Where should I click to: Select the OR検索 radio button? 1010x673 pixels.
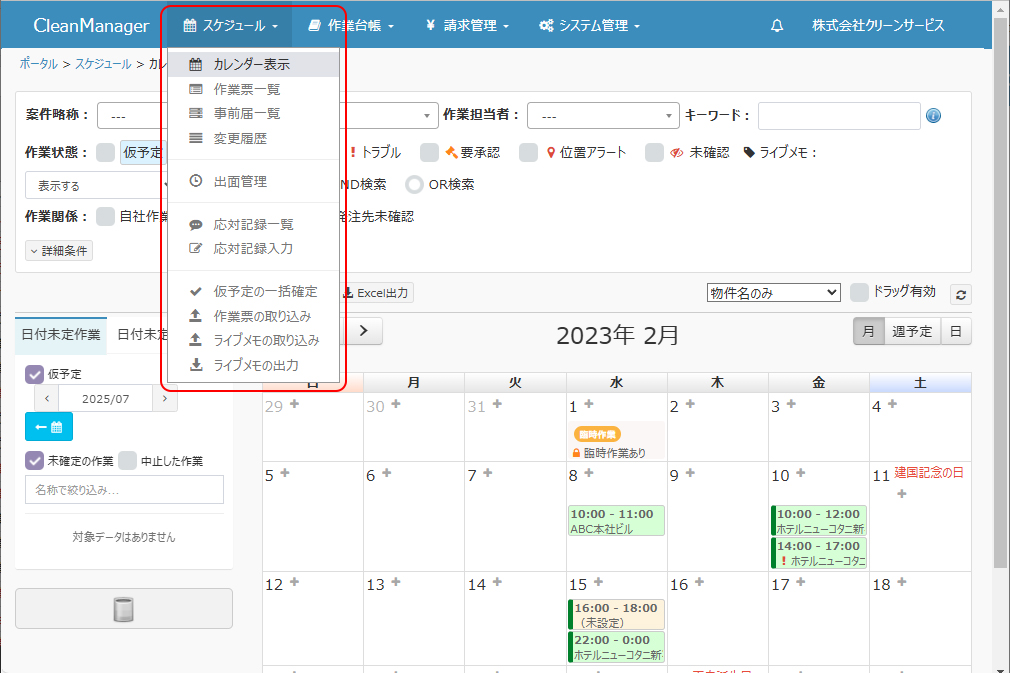point(415,185)
